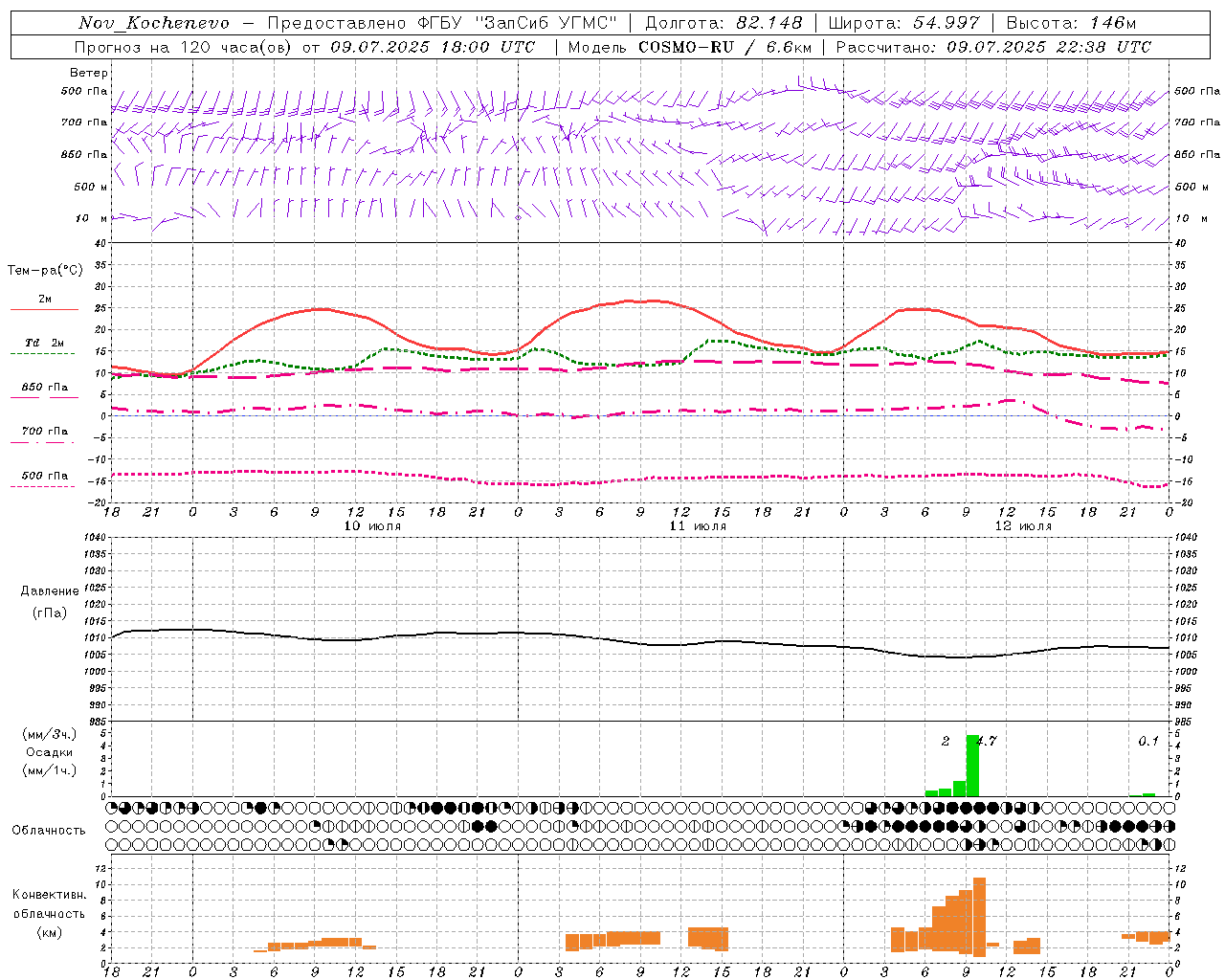Screen dimensions: 1225x980
Task: Click the tallest green precipitation bar
Action: pos(972,766)
